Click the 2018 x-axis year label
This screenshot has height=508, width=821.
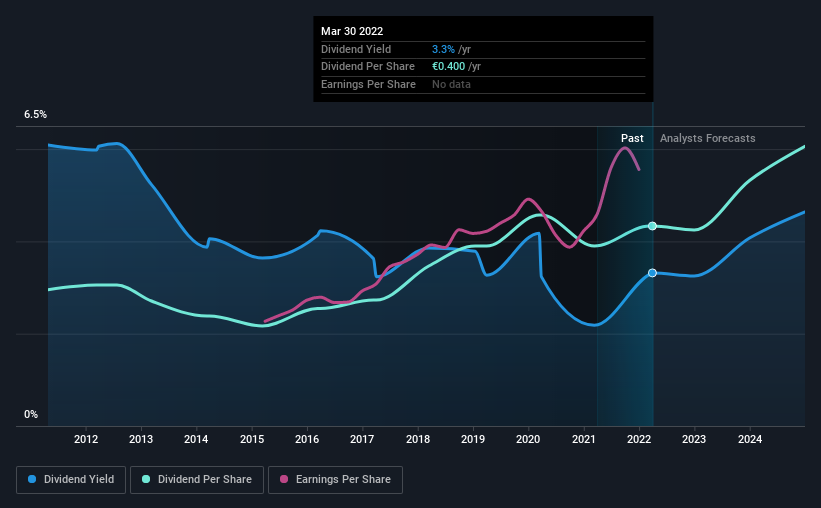(418, 439)
